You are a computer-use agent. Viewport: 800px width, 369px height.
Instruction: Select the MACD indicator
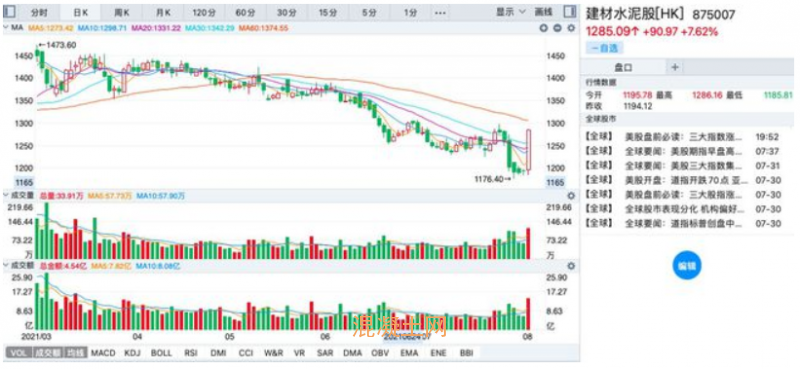pos(103,353)
